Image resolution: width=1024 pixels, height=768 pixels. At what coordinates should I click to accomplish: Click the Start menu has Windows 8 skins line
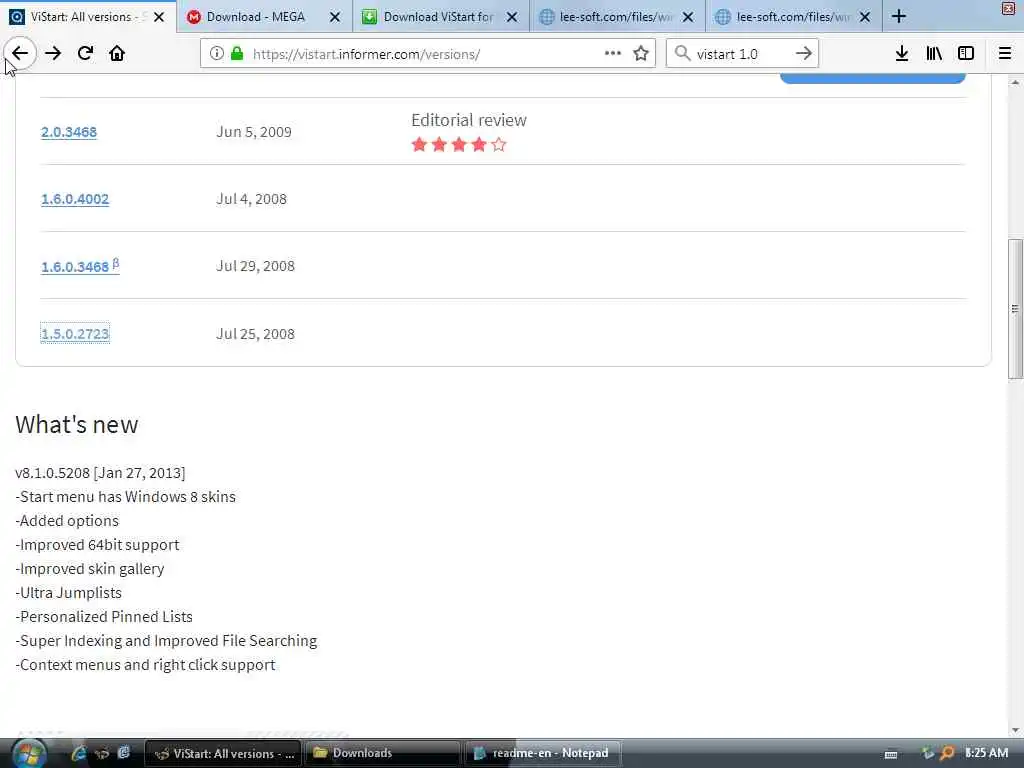click(125, 497)
